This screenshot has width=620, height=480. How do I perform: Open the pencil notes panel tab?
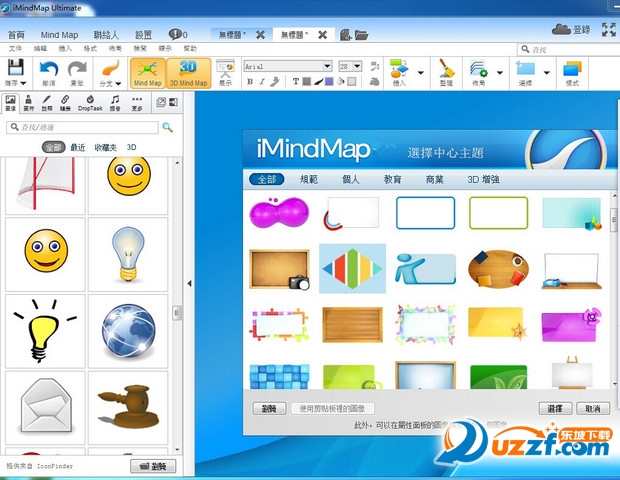click(x=47, y=103)
